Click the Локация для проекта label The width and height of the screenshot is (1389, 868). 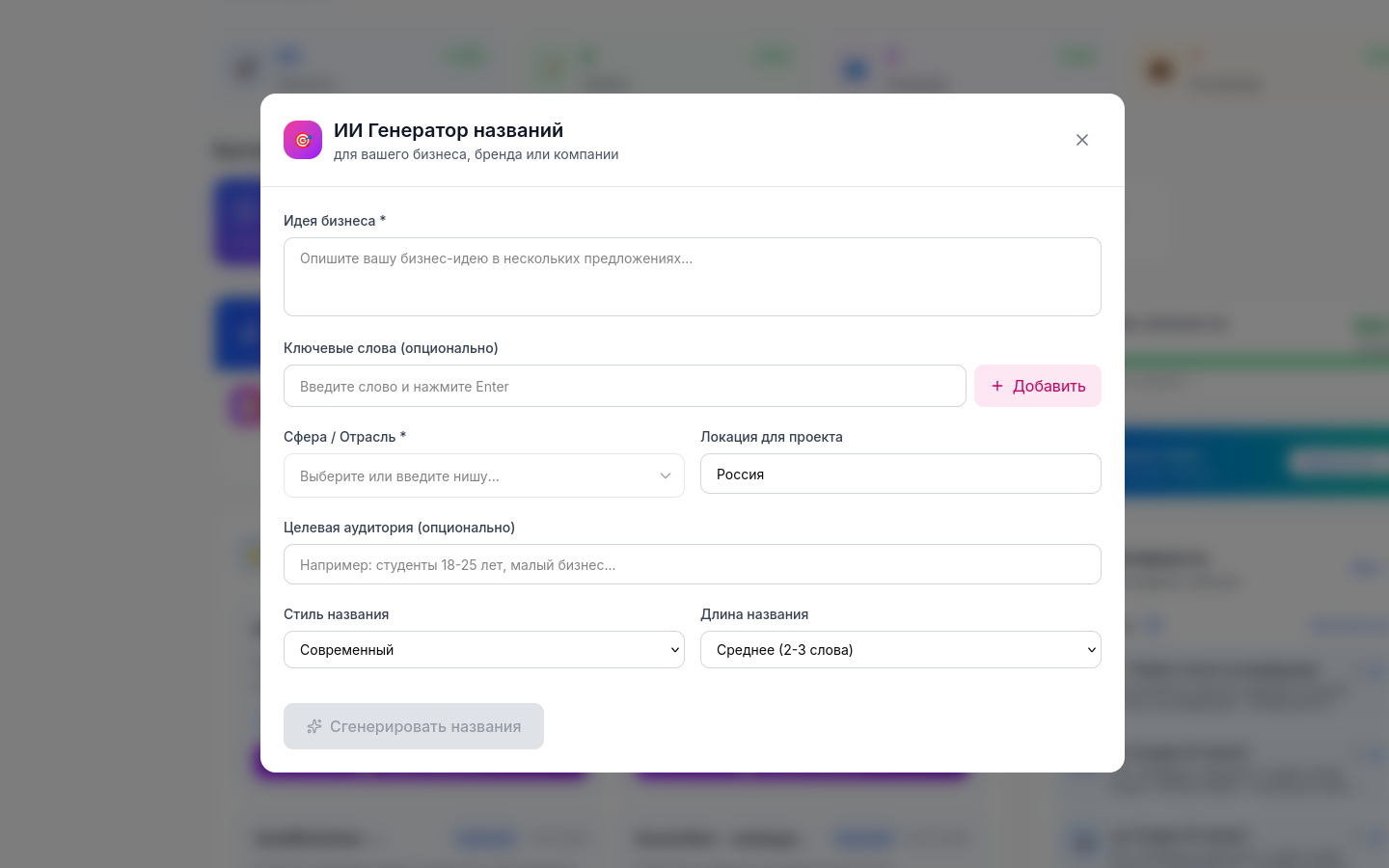(x=772, y=437)
